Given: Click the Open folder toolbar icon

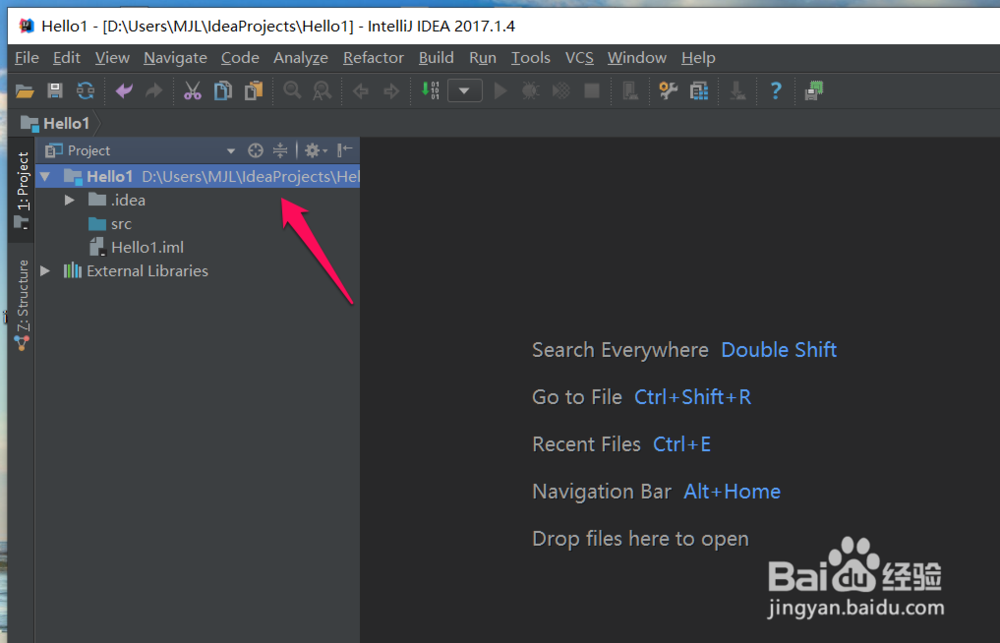Looking at the screenshot, I should pyautogui.click(x=24, y=91).
